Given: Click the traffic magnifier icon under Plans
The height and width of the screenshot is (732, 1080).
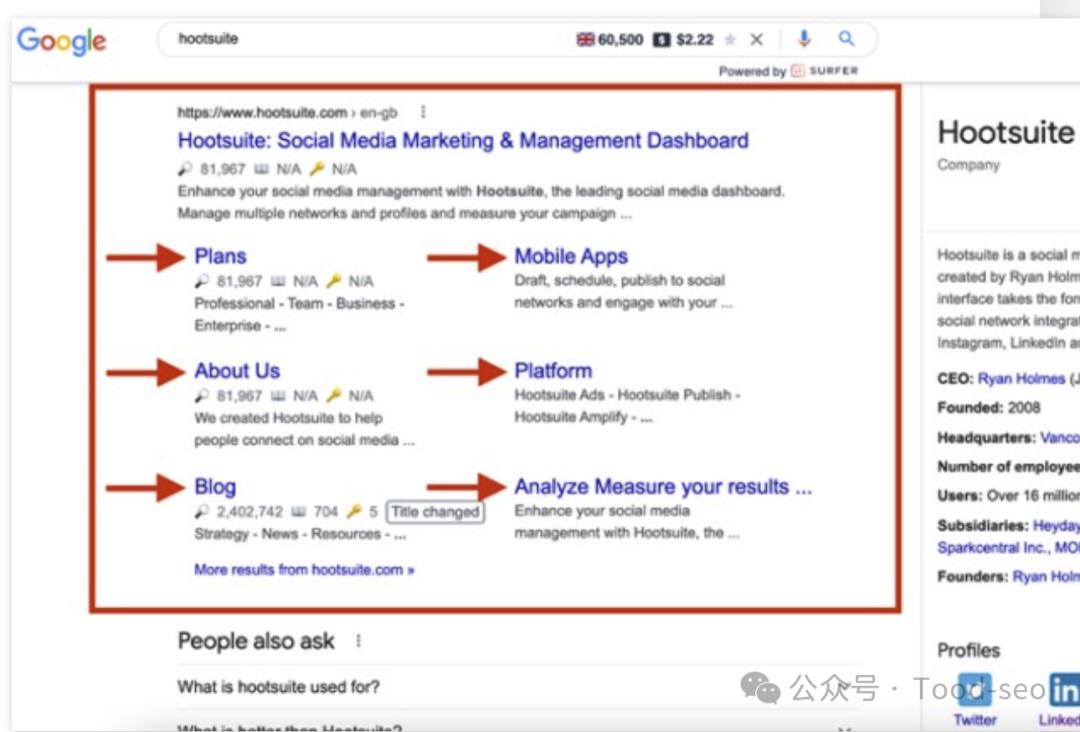Looking at the screenshot, I should [201, 281].
